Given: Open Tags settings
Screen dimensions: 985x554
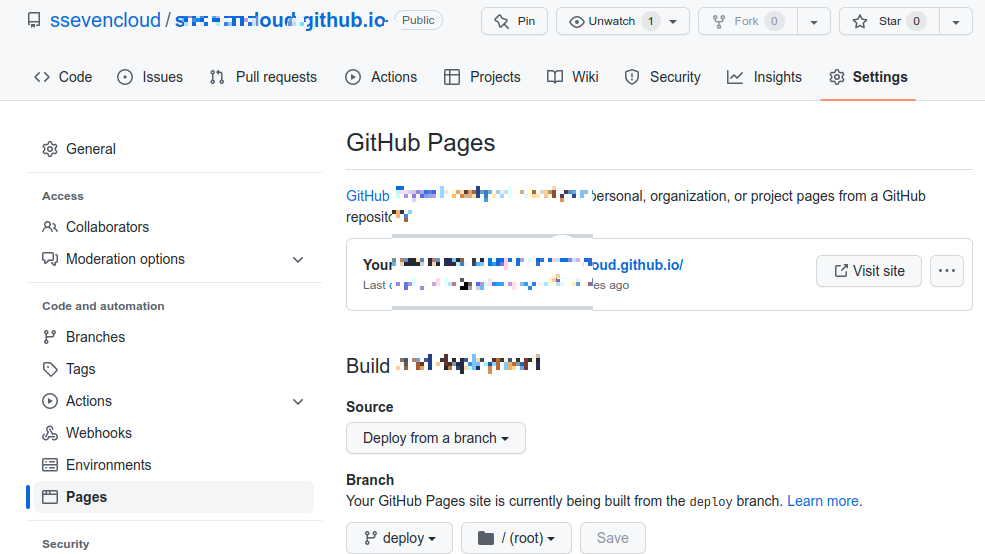Looking at the screenshot, I should tap(174, 369).
